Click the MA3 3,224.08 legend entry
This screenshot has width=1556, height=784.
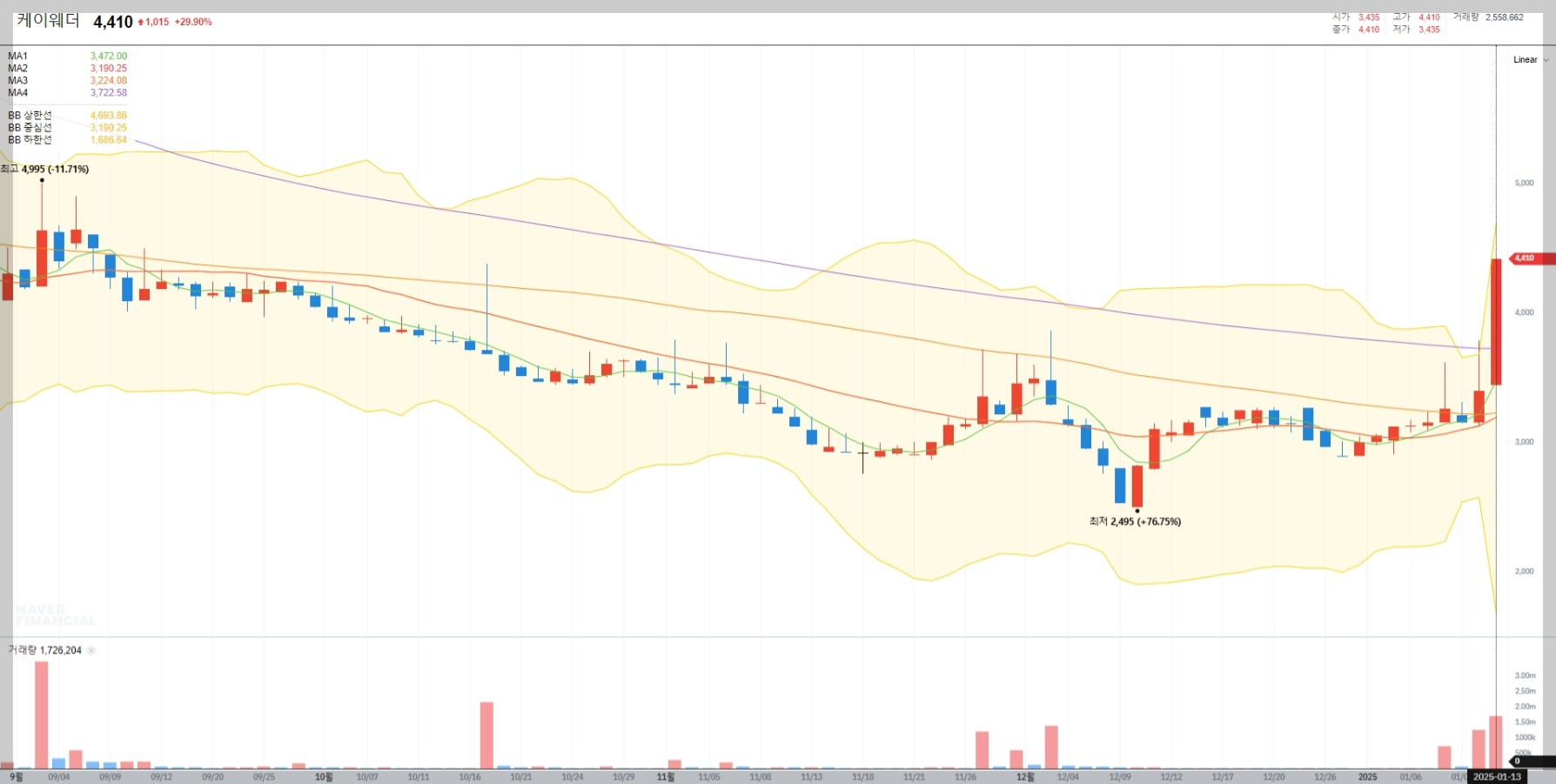(67, 80)
